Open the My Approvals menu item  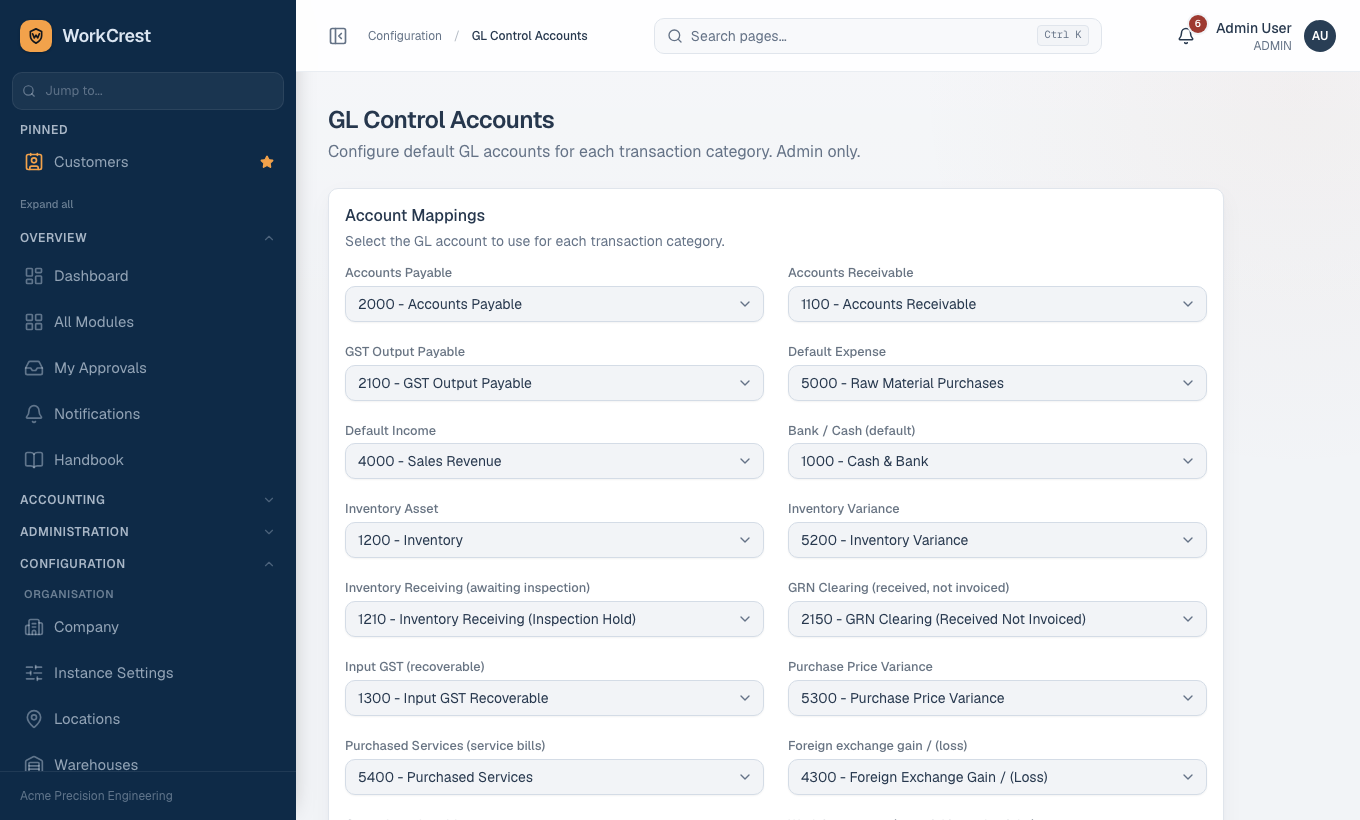click(x=148, y=368)
